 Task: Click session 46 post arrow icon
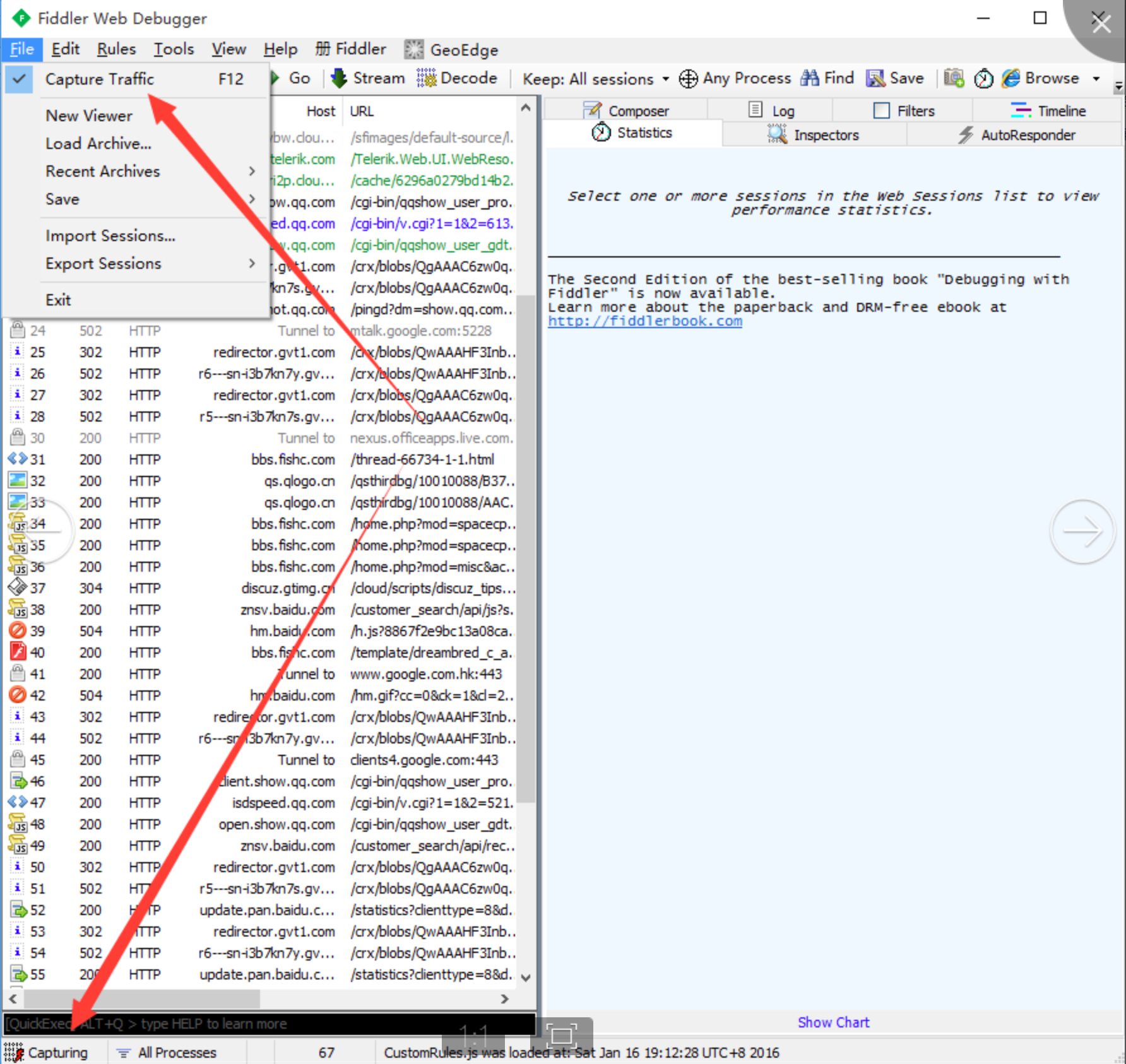[19, 781]
